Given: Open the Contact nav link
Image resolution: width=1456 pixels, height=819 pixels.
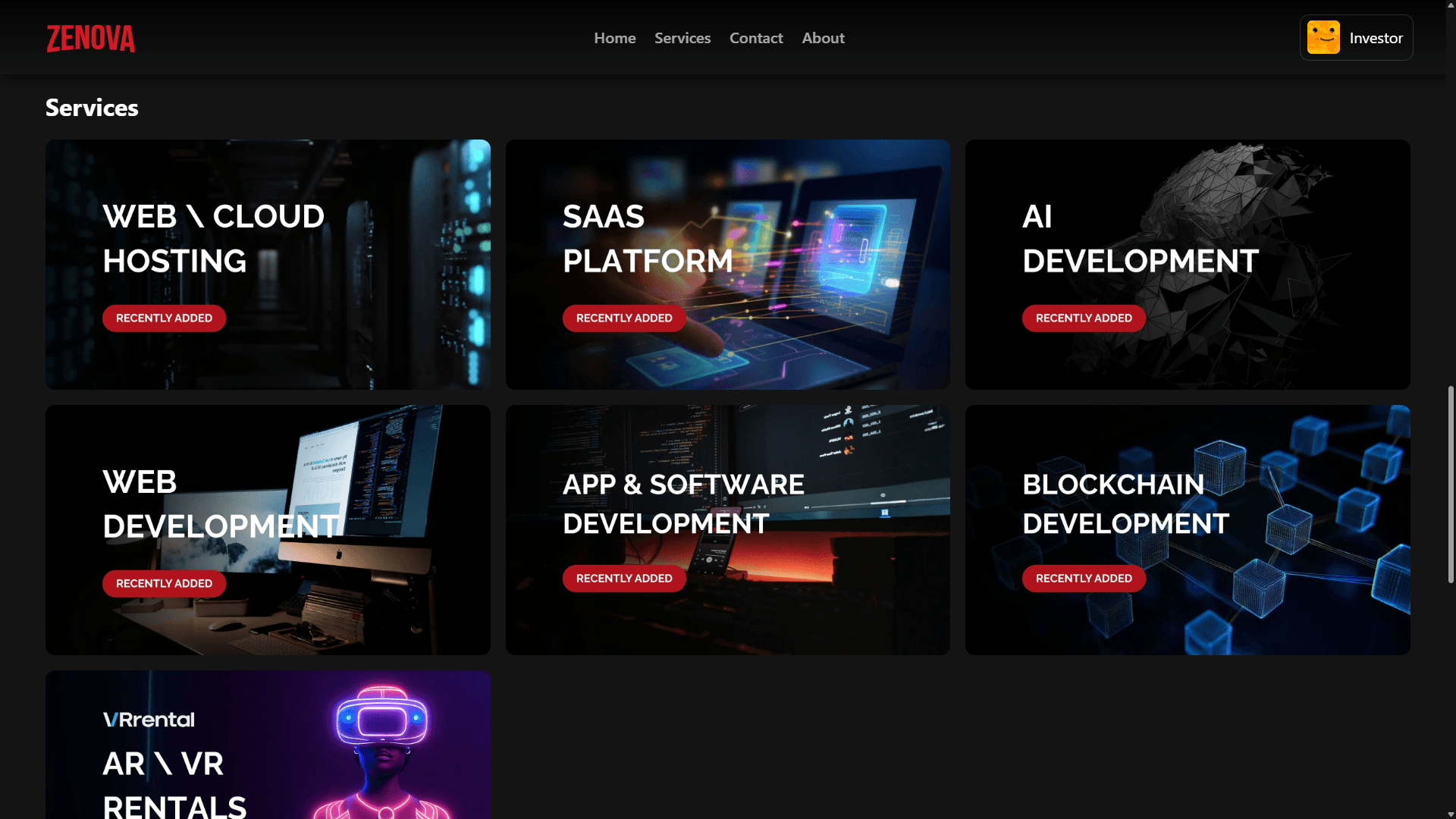Looking at the screenshot, I should [x=756, y=38].
